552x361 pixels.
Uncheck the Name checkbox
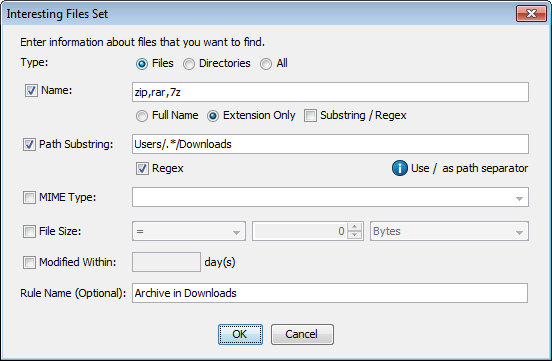click(x=31, y=91)
